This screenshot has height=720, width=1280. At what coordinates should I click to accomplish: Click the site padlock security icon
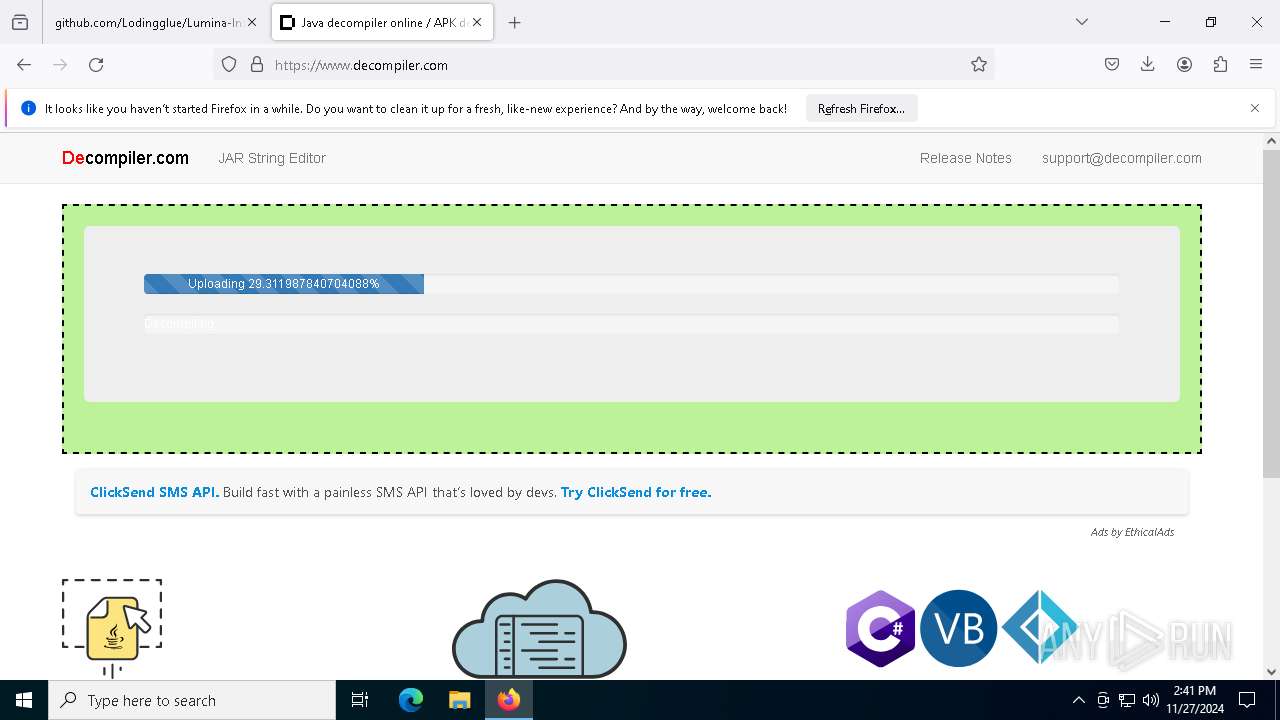click(257, 64)
